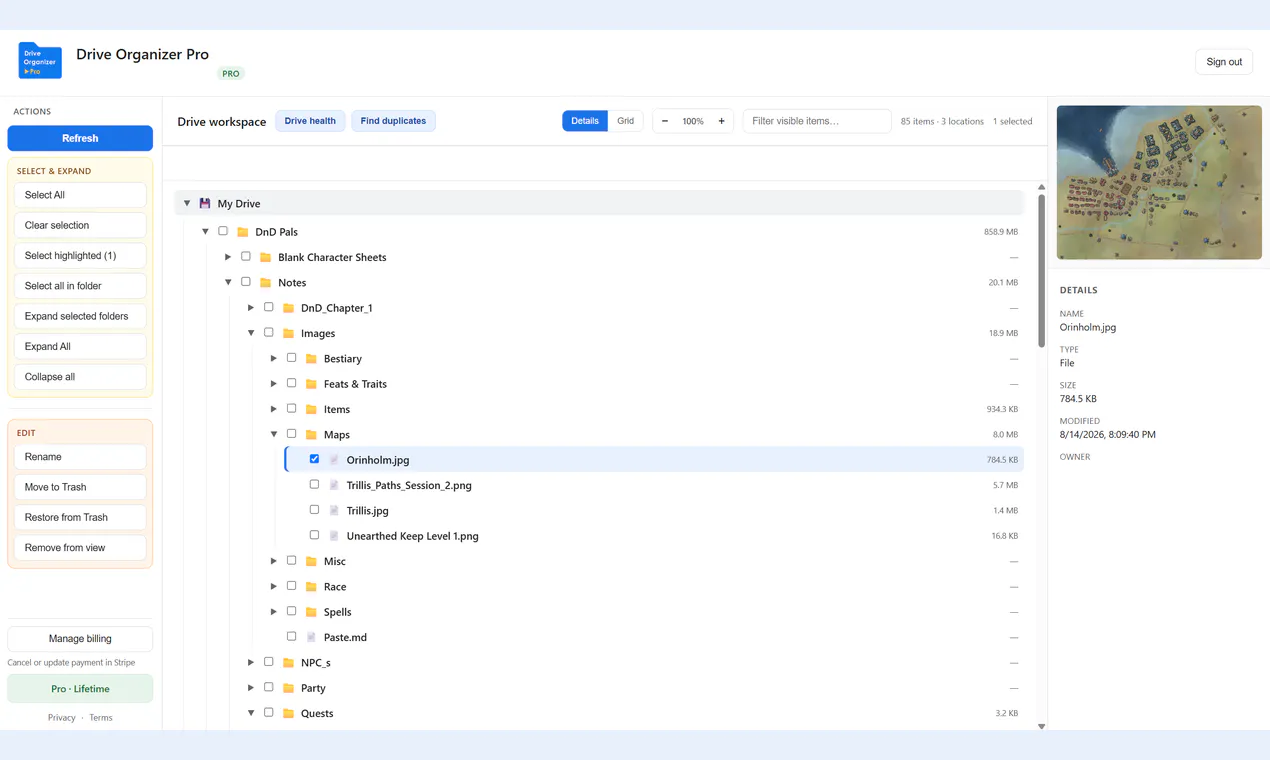Click the Race folder icon

(x=311, y=587)
